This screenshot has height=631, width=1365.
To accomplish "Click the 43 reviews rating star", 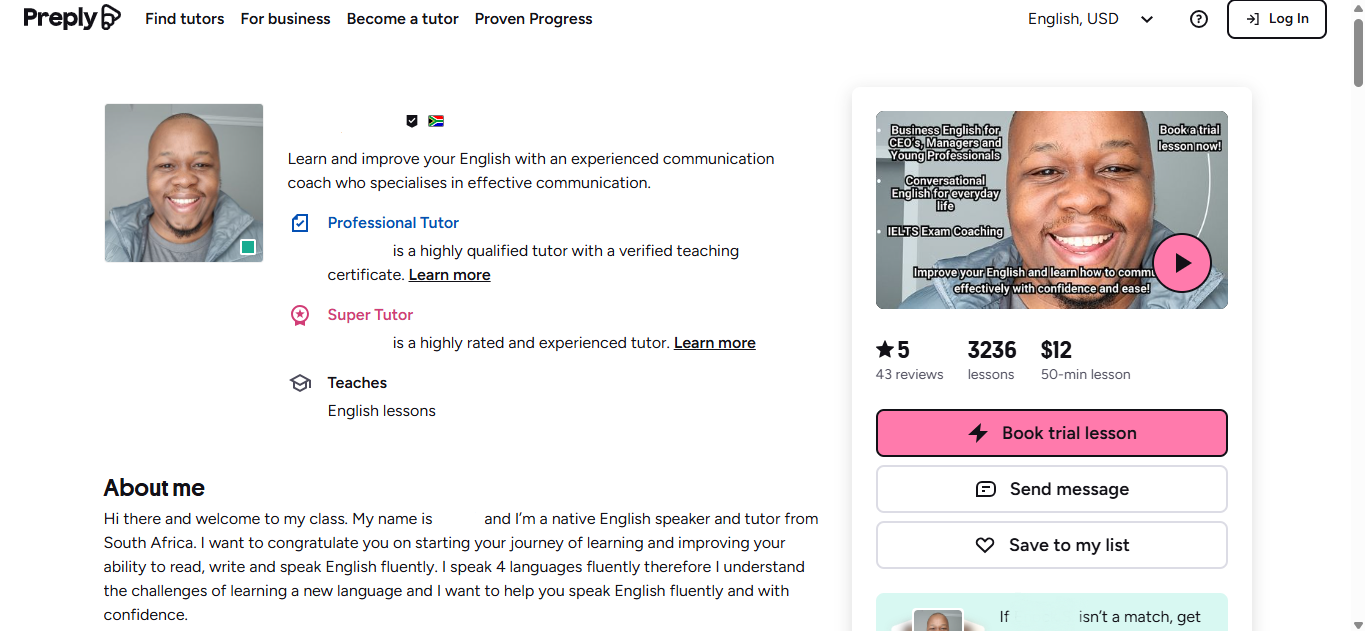I will pyautogui.click(x=884, y=348).
